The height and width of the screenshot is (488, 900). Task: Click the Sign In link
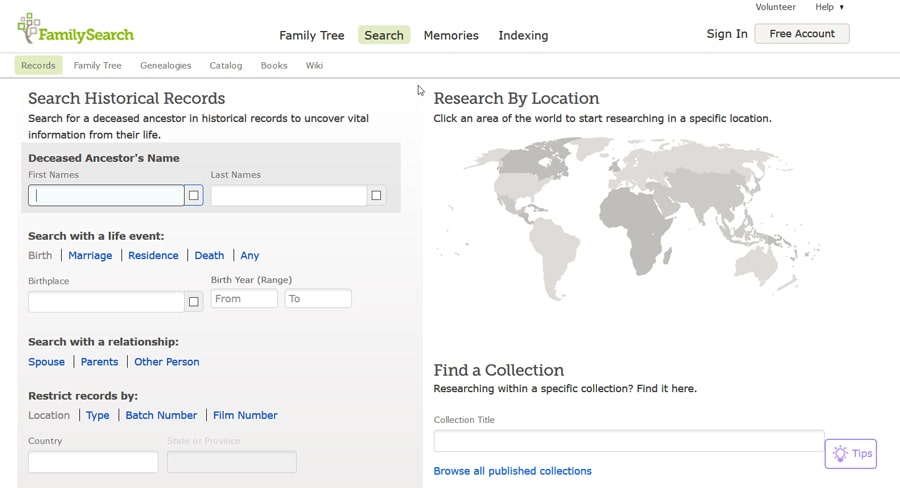[727, 33]
